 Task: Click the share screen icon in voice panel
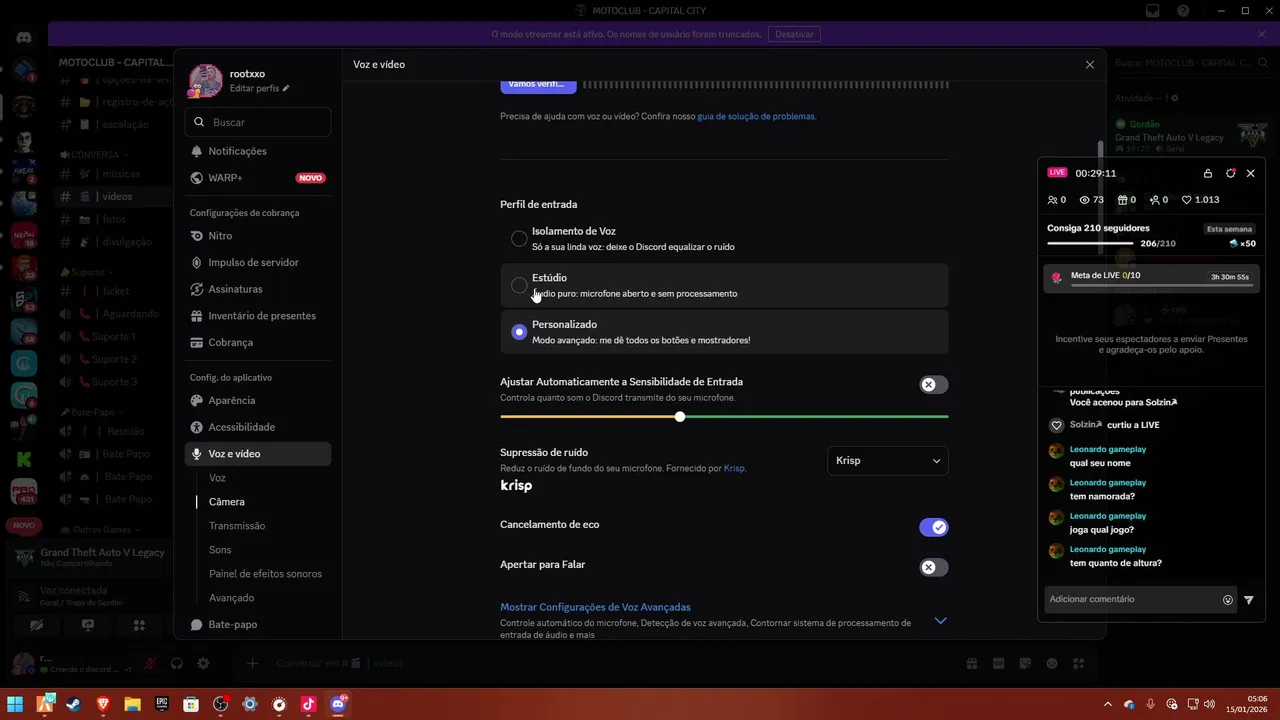88,626
